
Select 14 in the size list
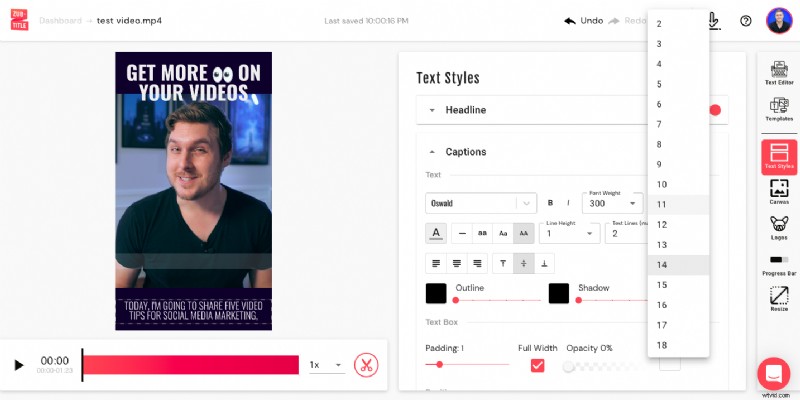[678, 265]
